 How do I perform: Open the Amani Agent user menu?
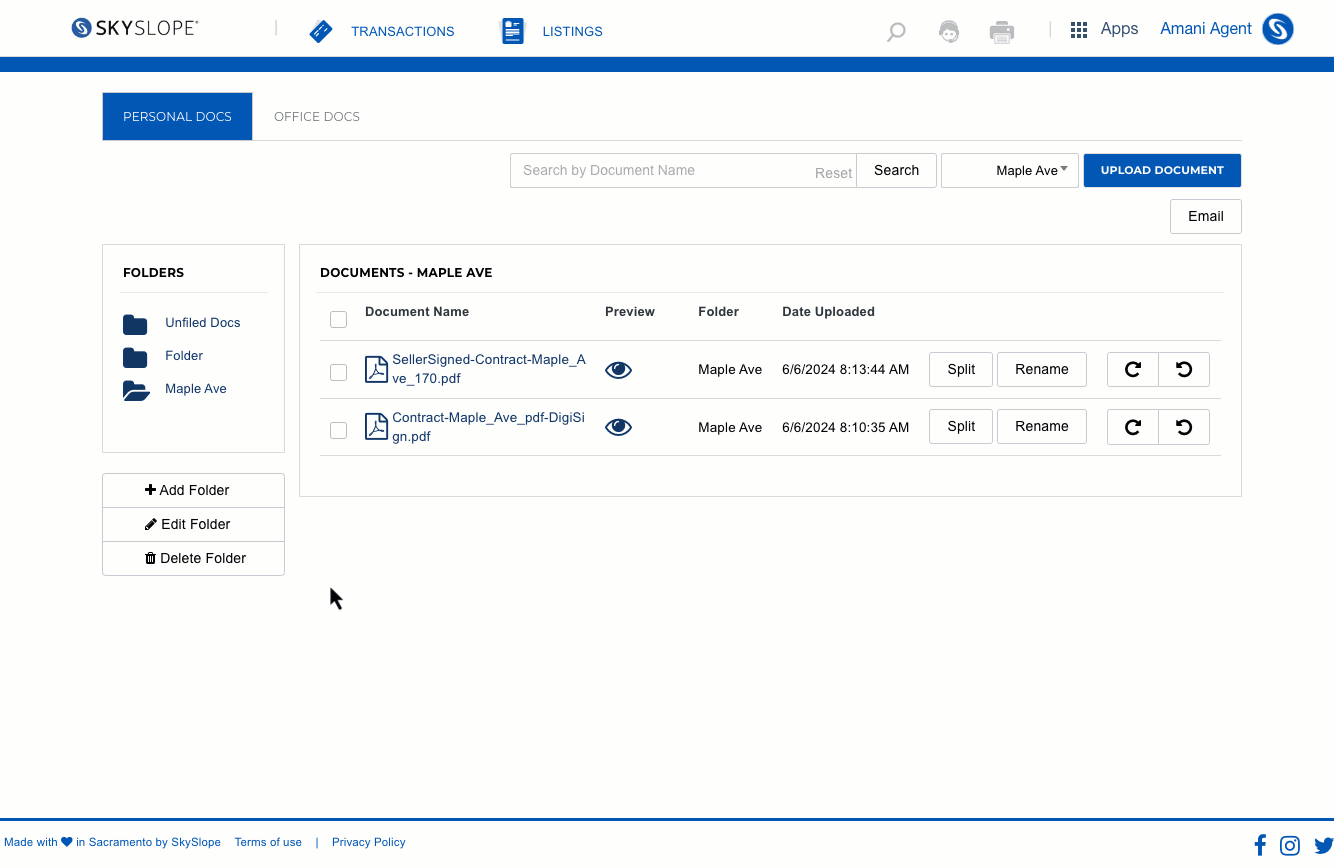[x=1205, y=29]
